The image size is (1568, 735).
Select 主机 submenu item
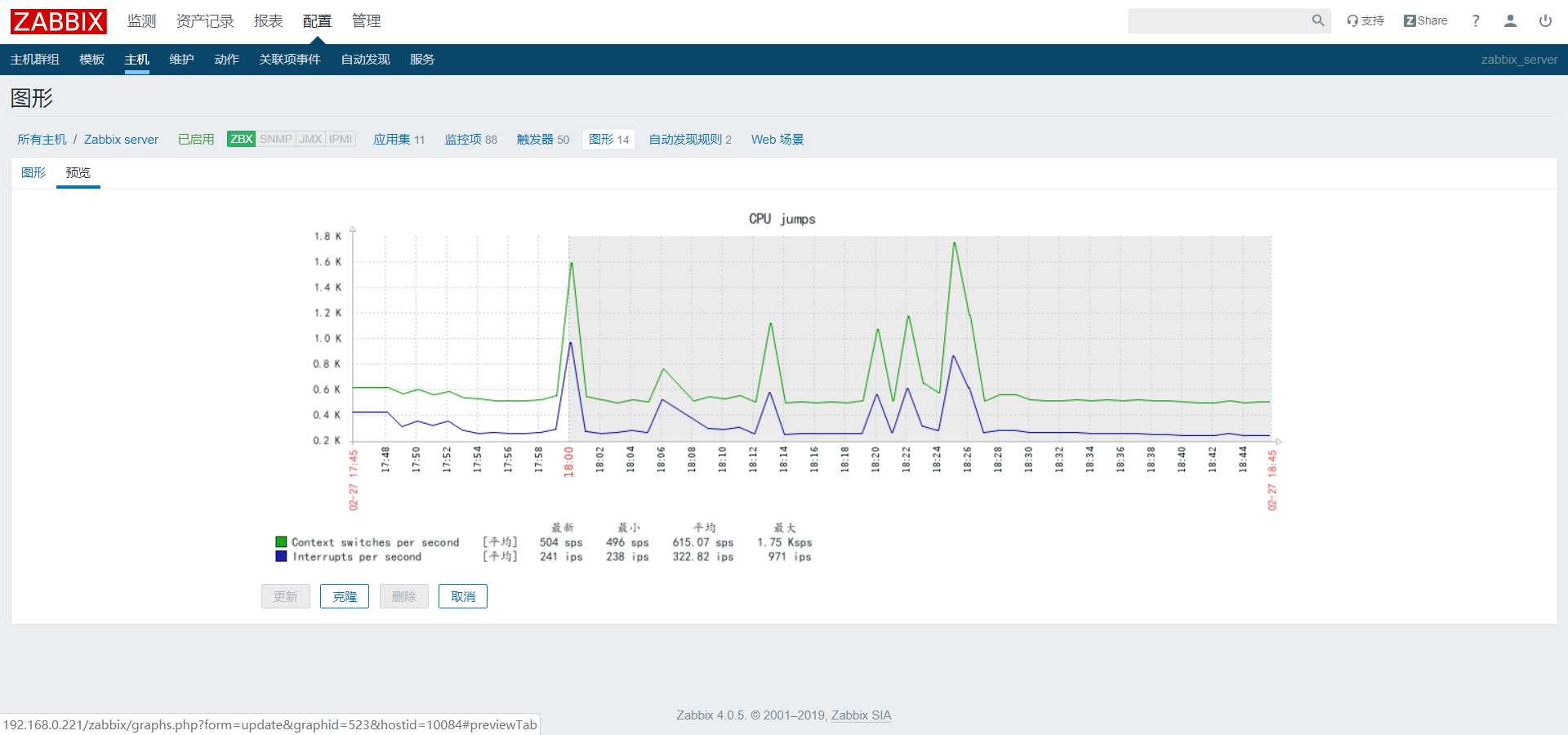point(136,60)
